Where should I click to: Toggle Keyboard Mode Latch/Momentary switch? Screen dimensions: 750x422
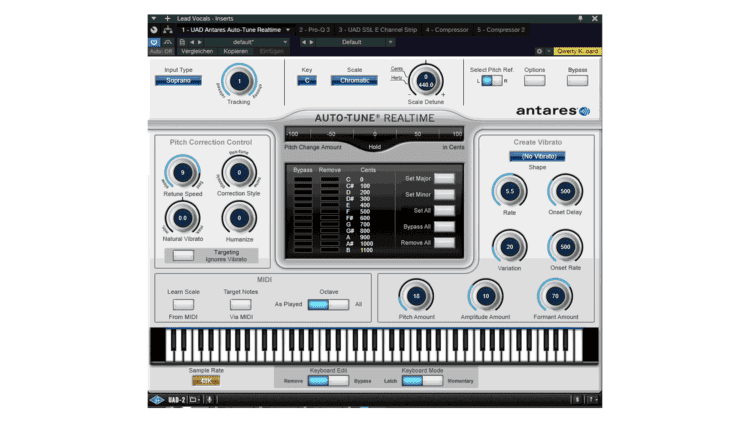(x=422, y=381)
